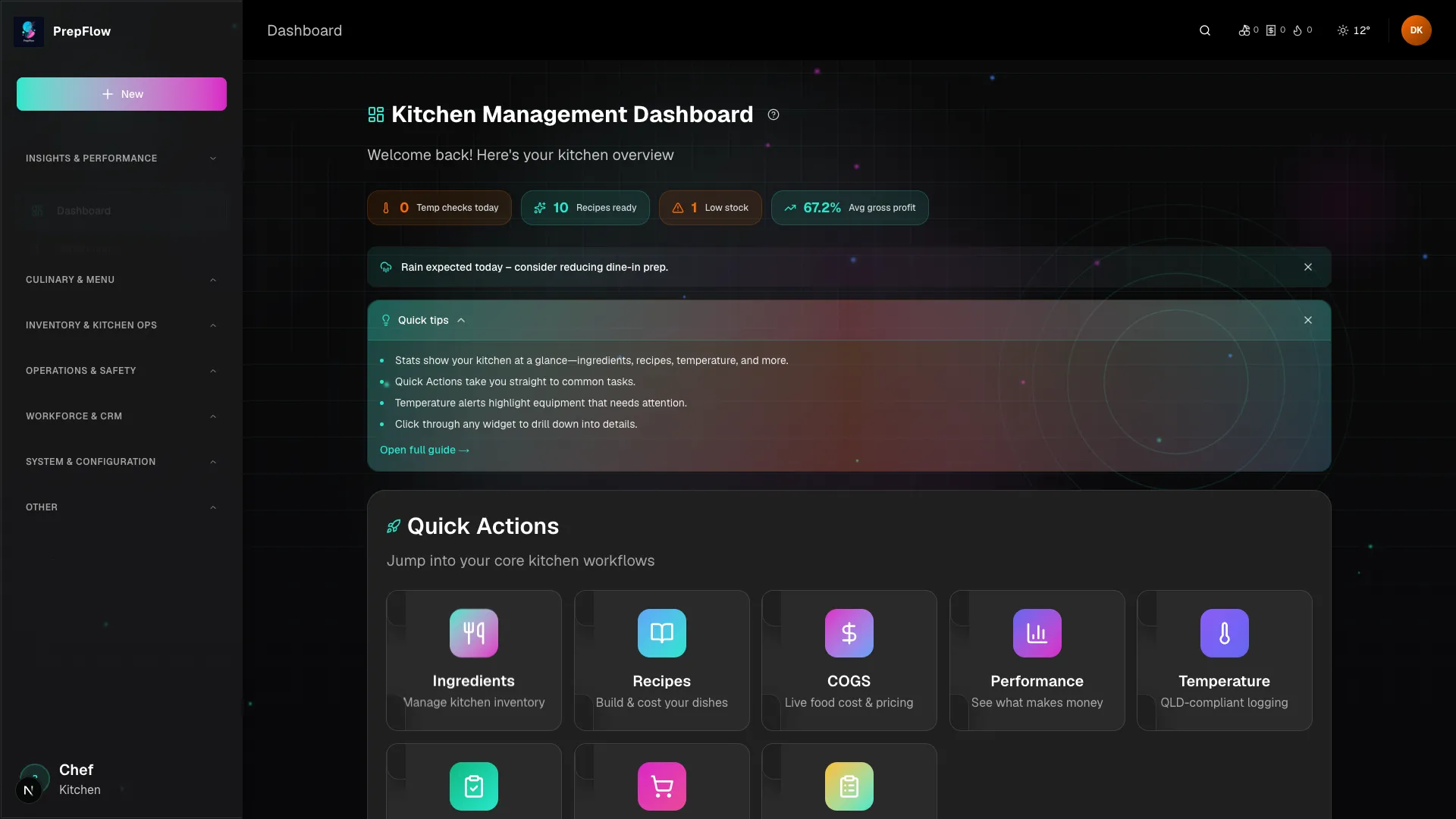The width and height of the screenshot is (1456, 819).
Task: Click the 'QLD-compliant logging' text
Action: click(1224, 702)
